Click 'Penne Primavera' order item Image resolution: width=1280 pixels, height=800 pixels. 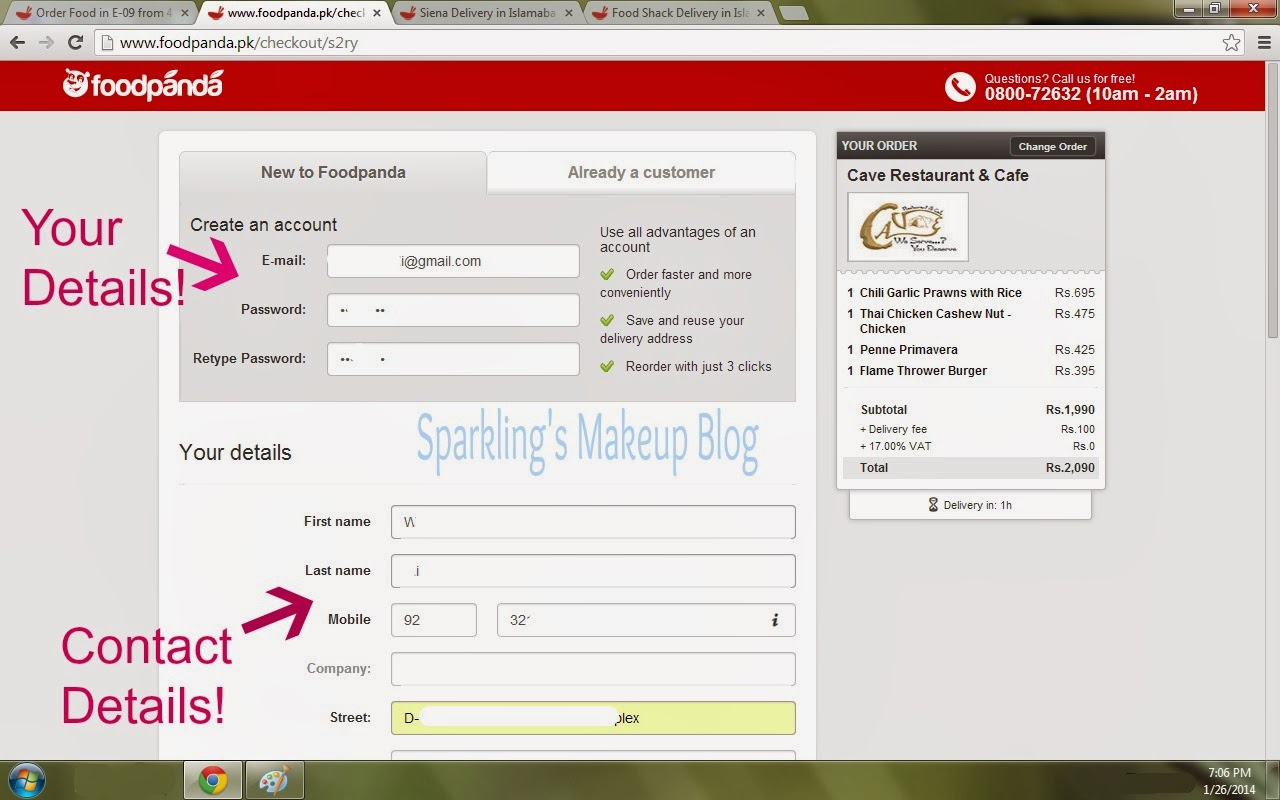[909, 350]
